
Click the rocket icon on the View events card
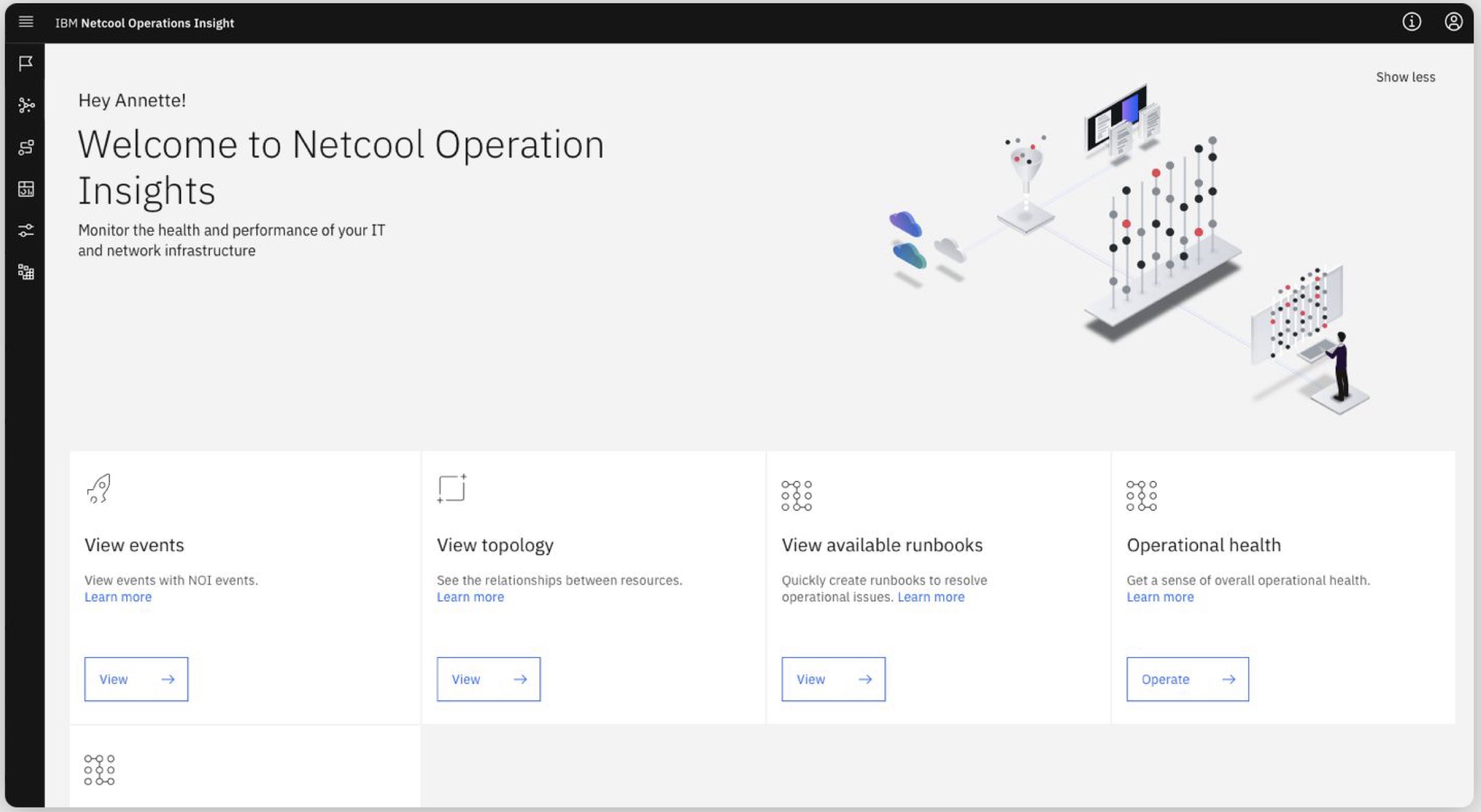click(x=99, y=488)
